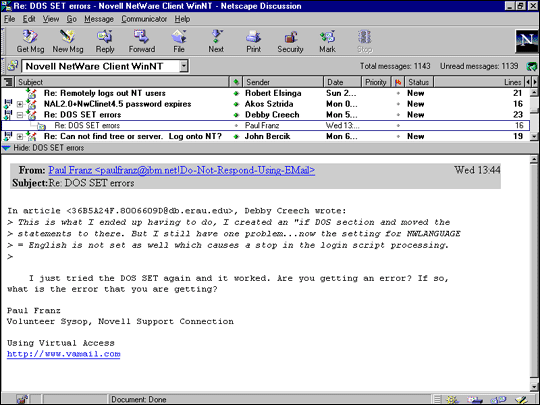Screen dimensions: 540x405
Task: Reply to the selected message
Action: [x=105, y=41]
